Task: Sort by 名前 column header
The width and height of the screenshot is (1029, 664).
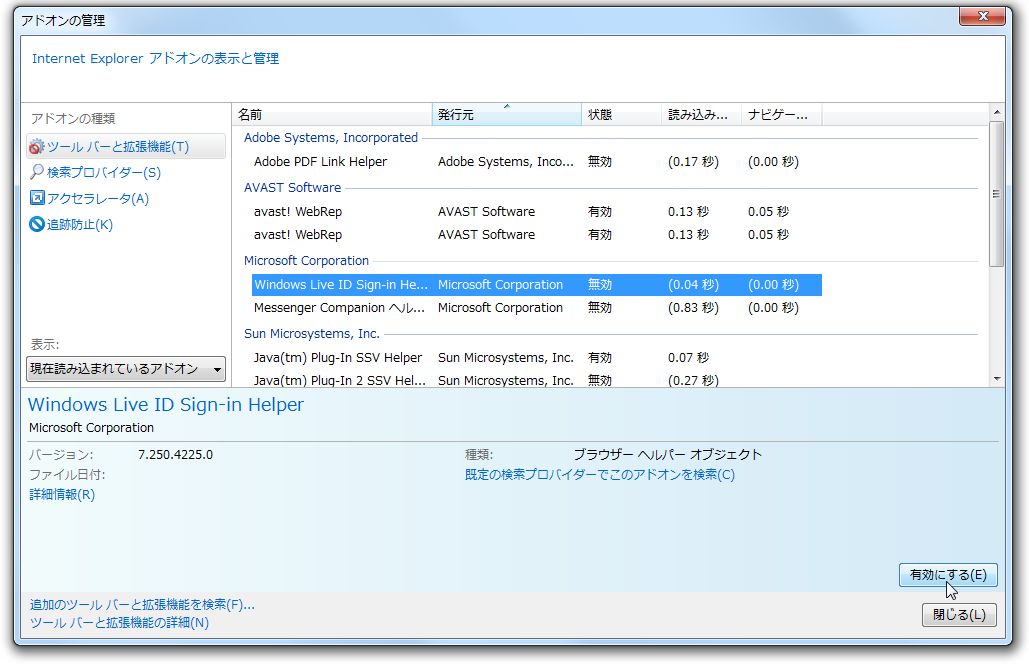Action: click(332, 114)
